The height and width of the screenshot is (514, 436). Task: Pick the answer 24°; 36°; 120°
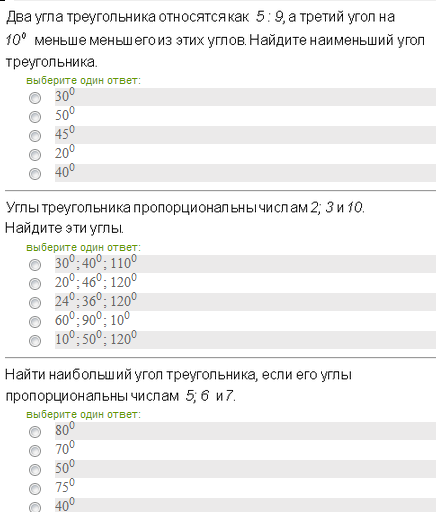tap(35, 303)
